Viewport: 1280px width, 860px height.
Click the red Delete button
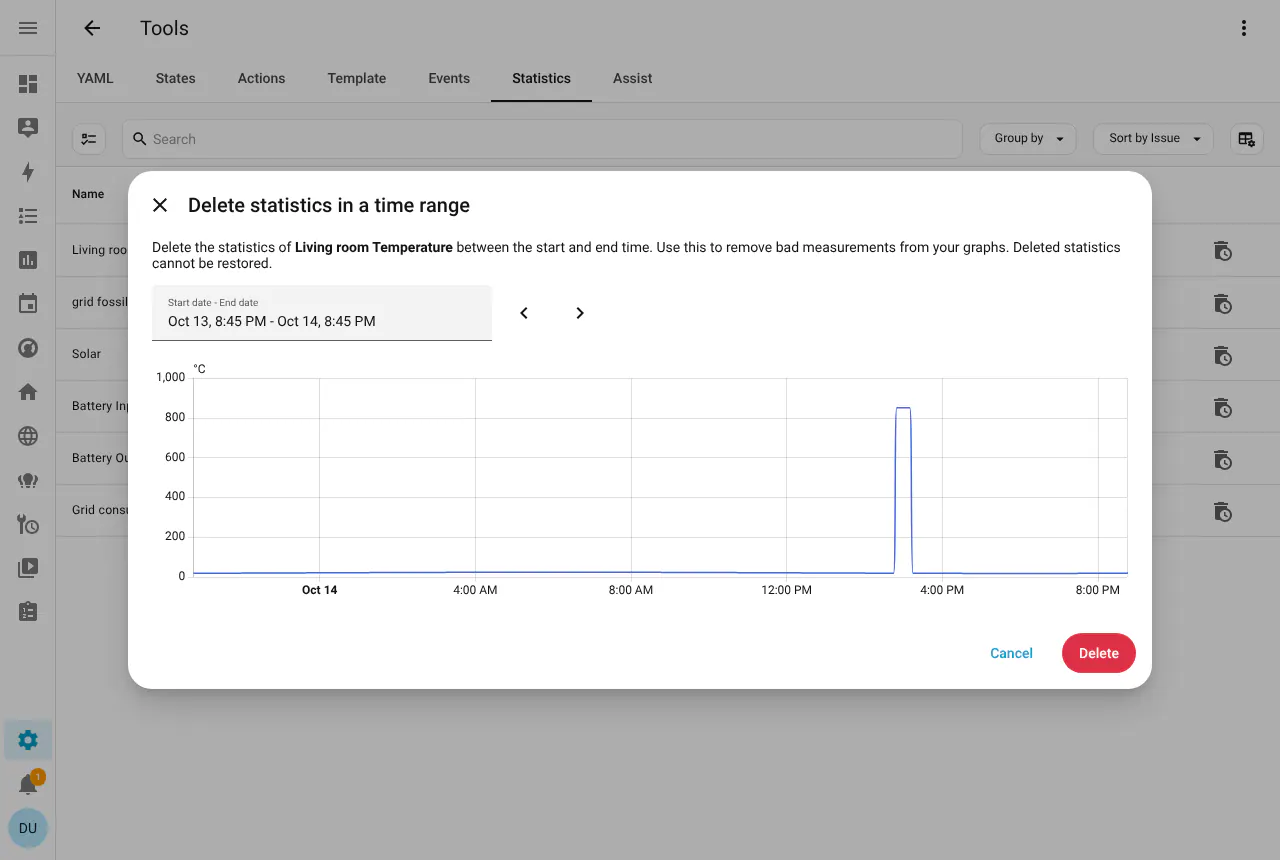(1098, 653)
